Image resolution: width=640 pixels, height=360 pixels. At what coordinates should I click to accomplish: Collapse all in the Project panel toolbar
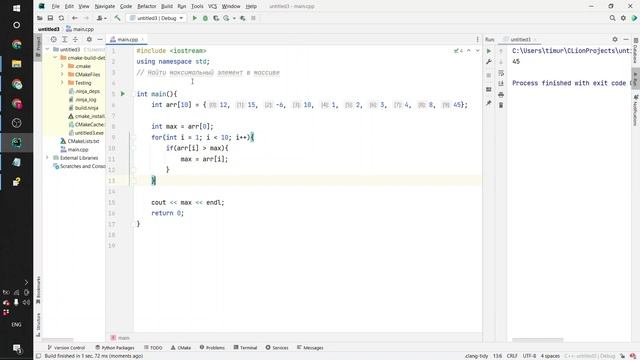point(76,39)
